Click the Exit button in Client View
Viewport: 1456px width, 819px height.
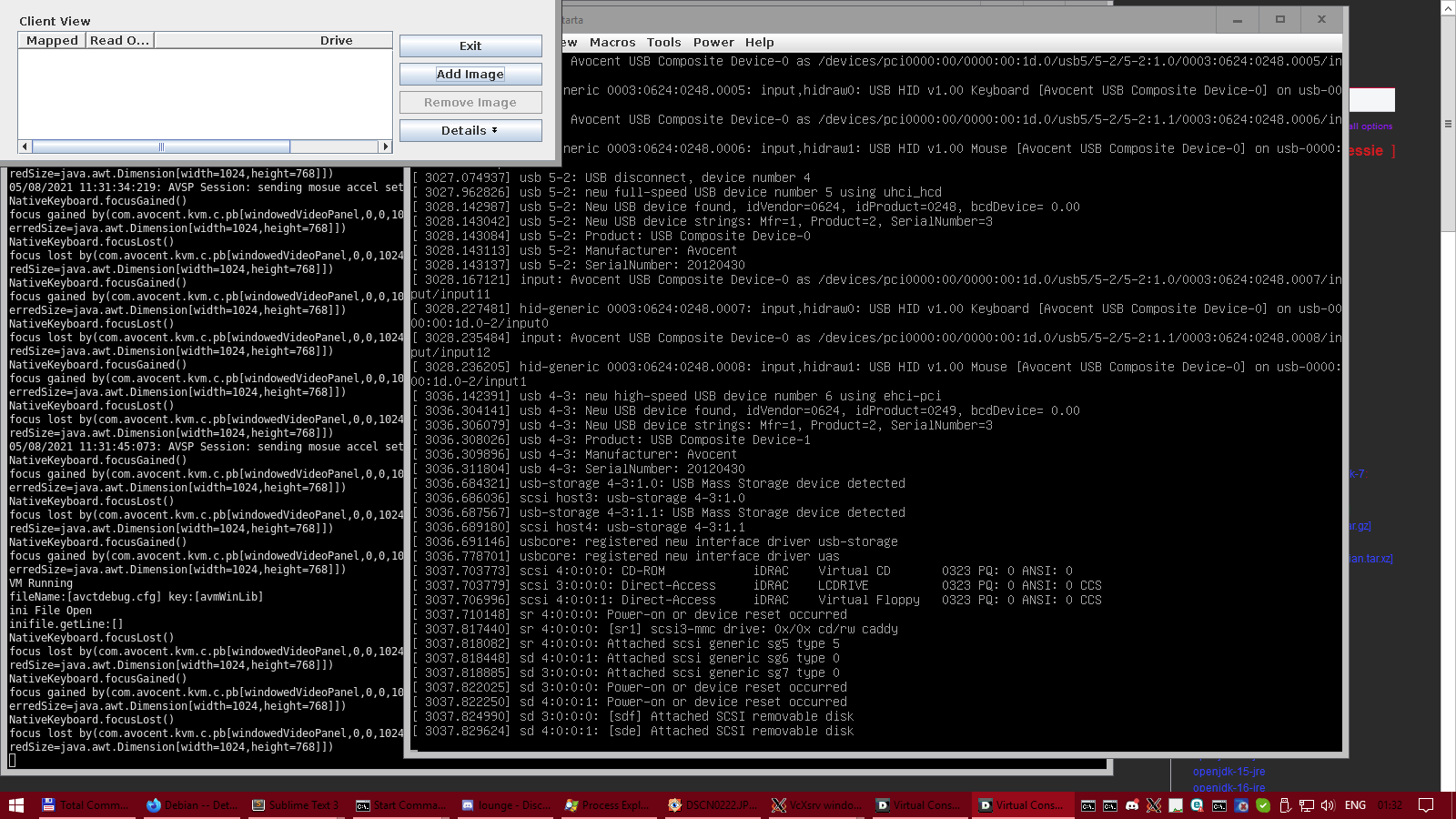click(470, 46)
